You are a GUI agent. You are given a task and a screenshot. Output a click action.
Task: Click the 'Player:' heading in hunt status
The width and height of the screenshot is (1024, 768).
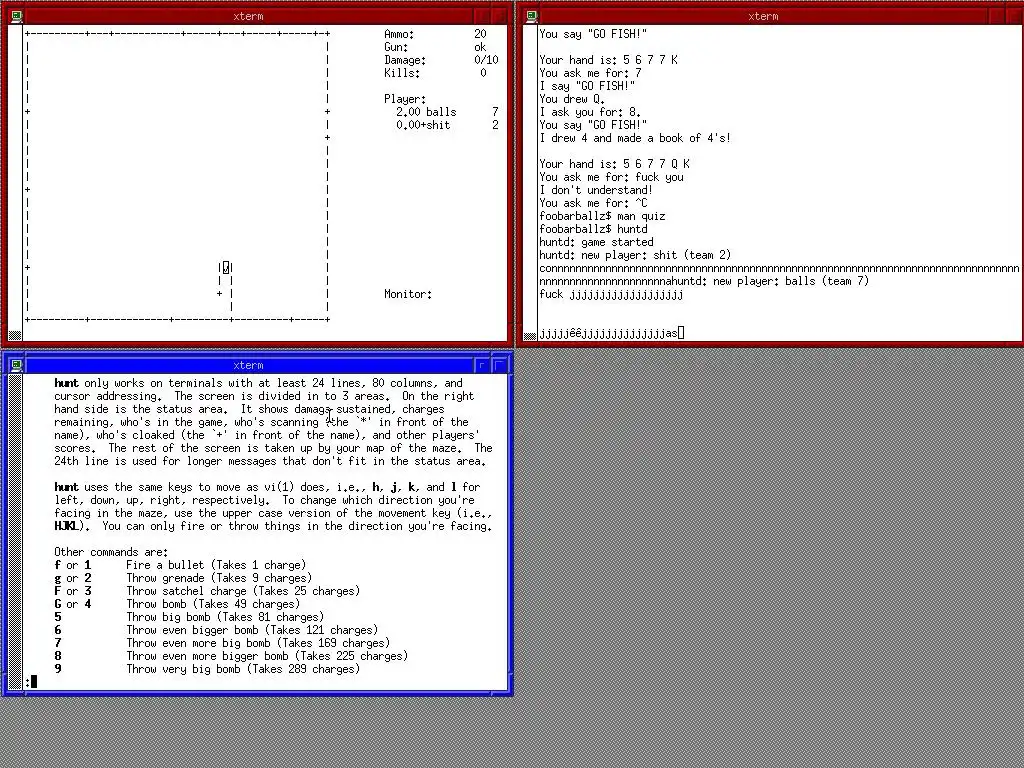pyautogui.click(x=405, y=99)
